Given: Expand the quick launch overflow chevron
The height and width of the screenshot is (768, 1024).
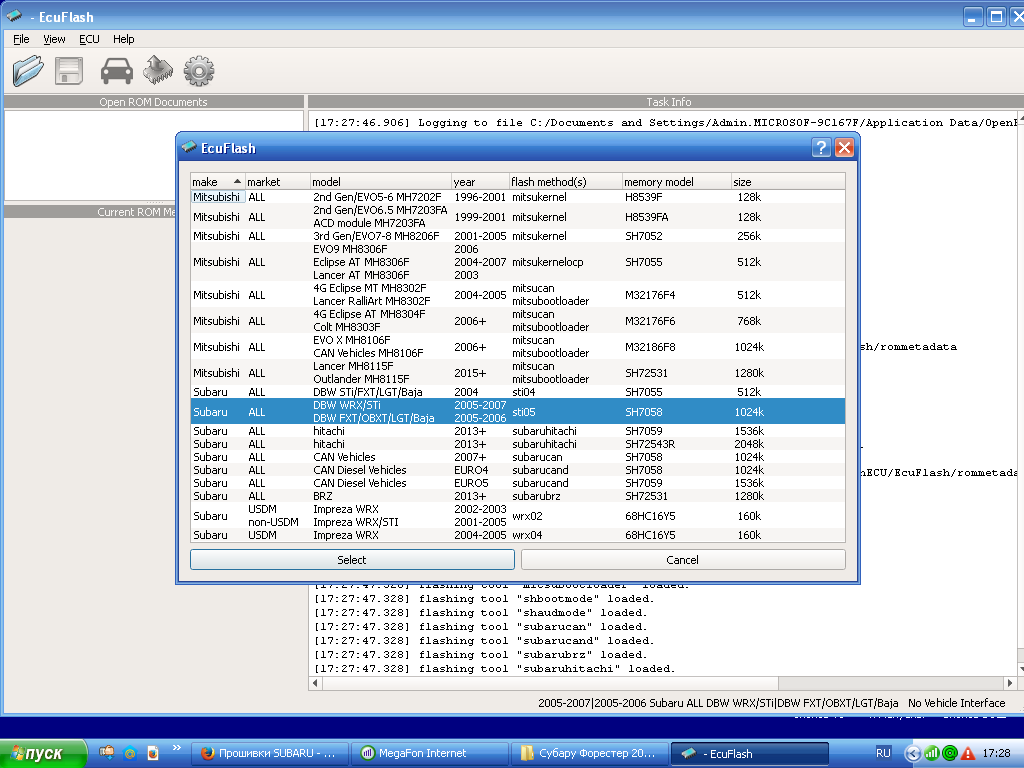Looking at the screenshot, I should click(x=177, y=748).
